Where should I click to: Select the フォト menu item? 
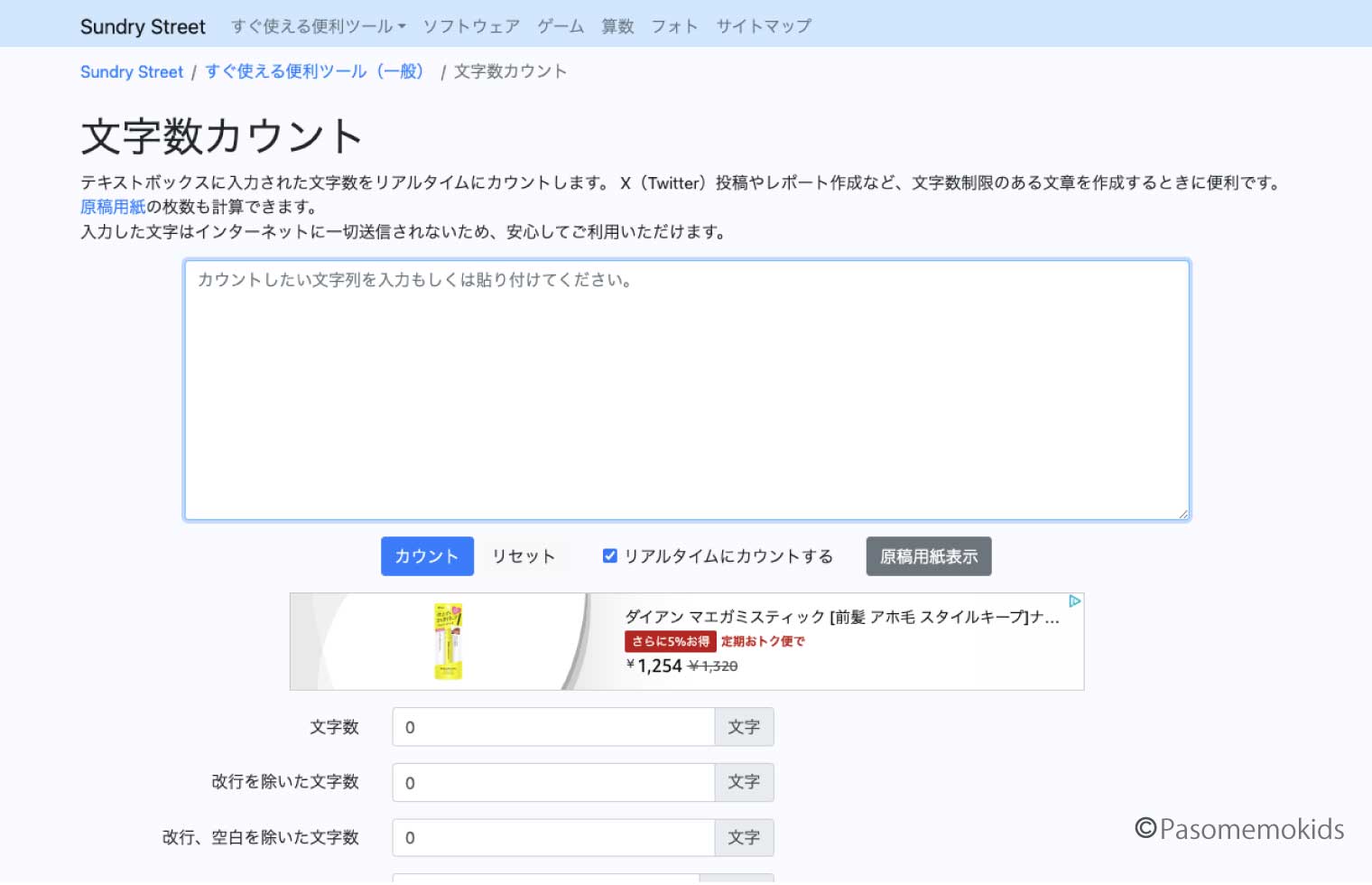point(674,26)
